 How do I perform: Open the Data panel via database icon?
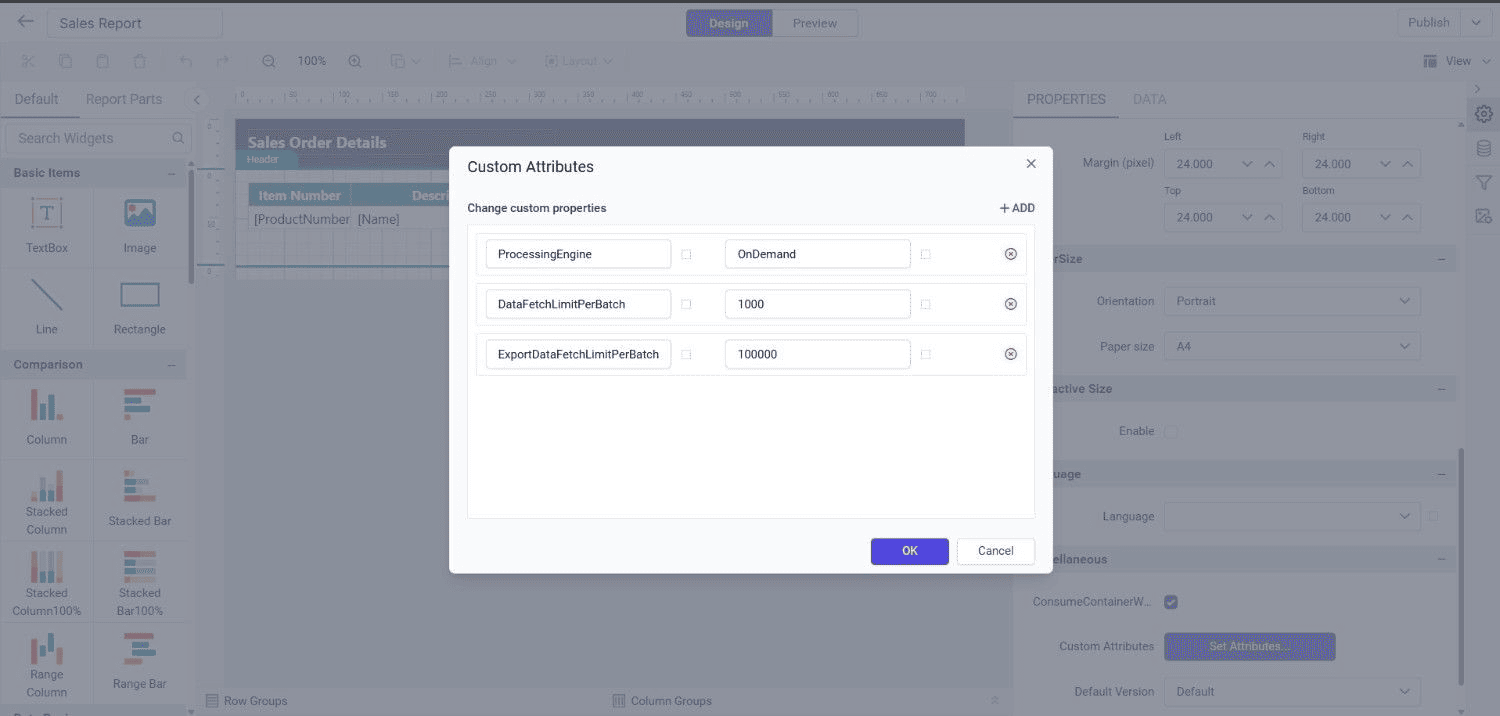(1484, 147)
